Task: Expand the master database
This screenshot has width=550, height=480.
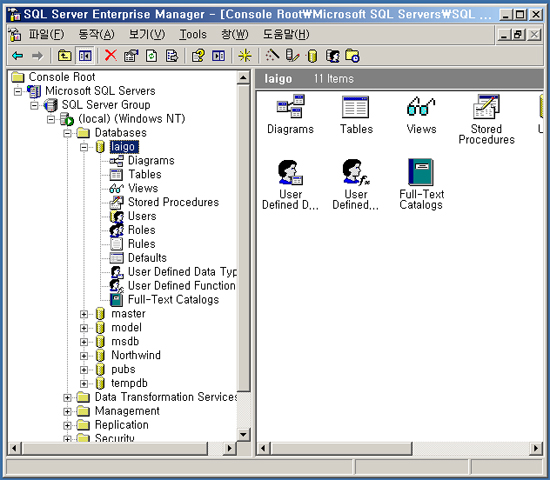Action: [x=84, y=314]
